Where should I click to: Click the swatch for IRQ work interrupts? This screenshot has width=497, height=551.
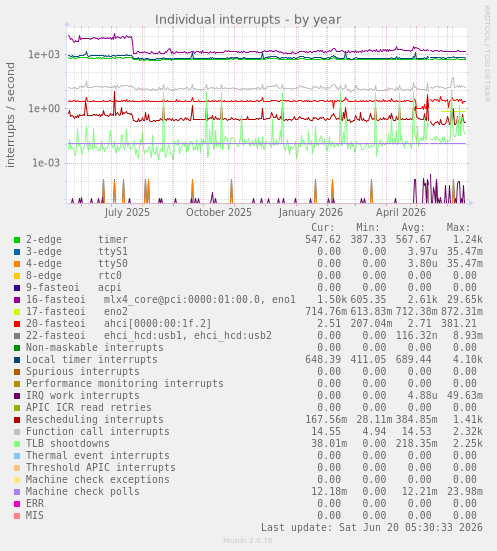coord(17,396)
